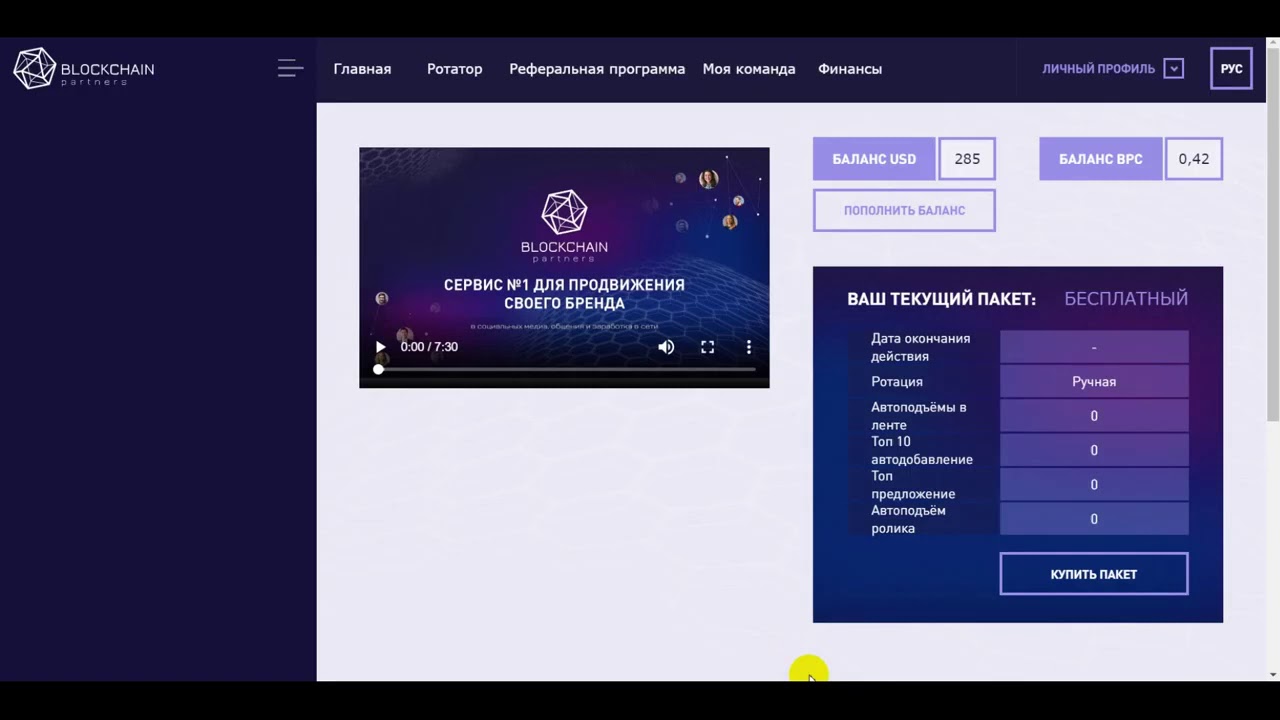This screenshot has width=1280, height=720.
Task: Open video more-options three-dot menu
Action: click(749, 347)
